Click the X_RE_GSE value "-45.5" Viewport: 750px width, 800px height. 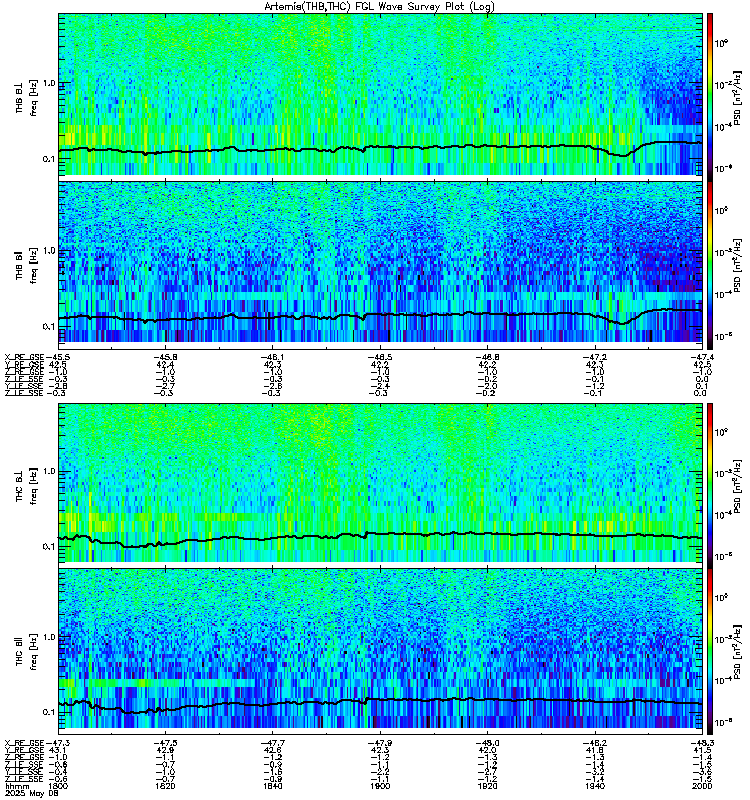57,357
